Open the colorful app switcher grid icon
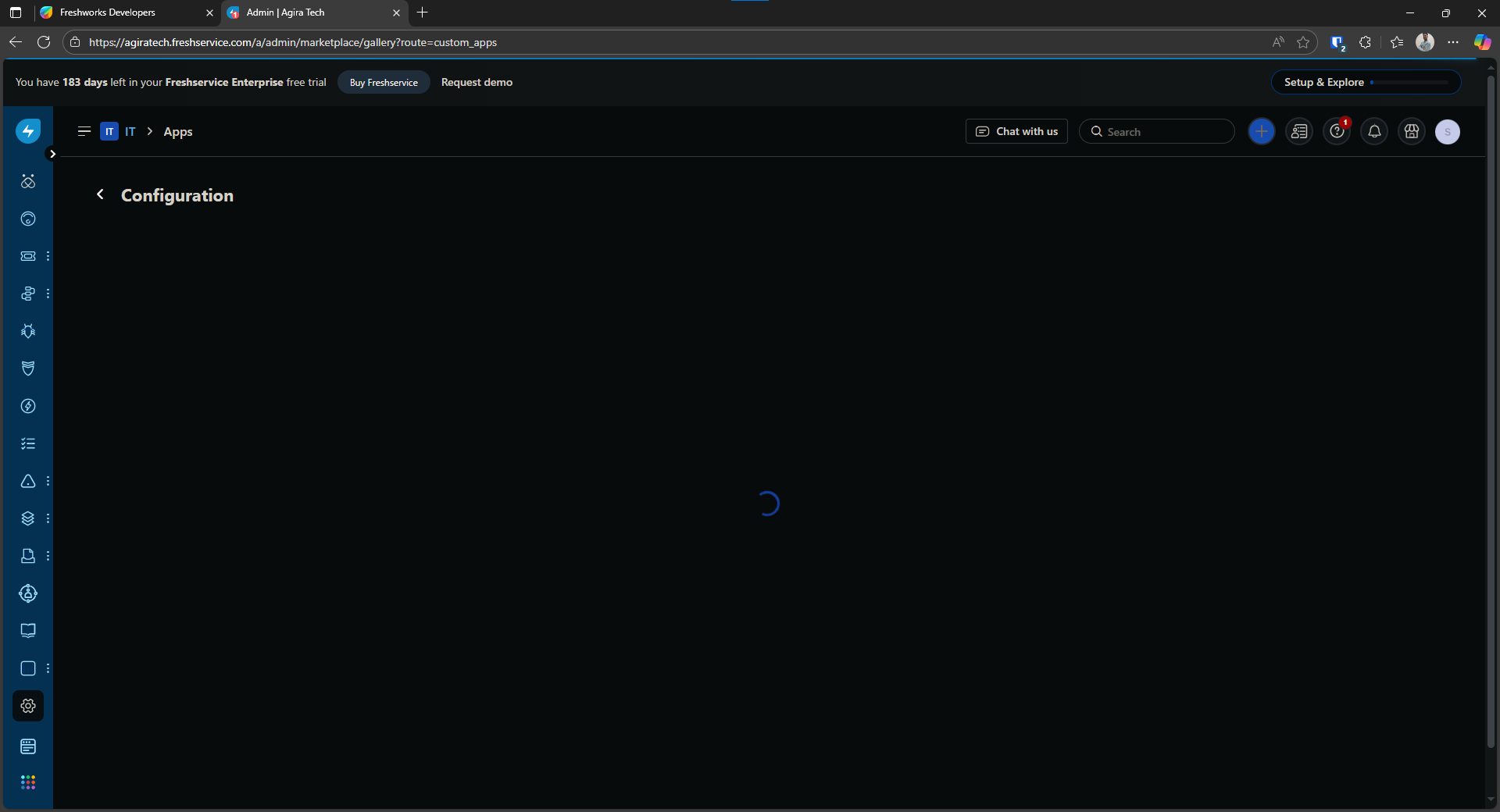The image size is (1500, 812). [x=28, y=782]
